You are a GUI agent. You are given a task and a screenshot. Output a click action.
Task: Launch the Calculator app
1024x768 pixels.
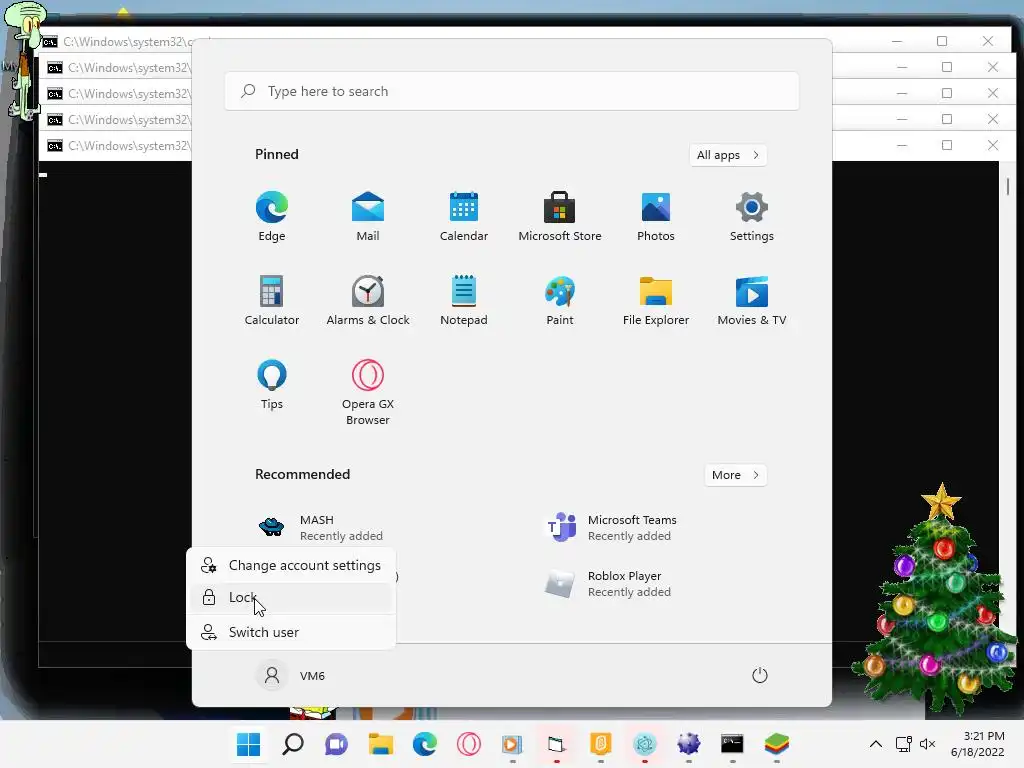272,300
